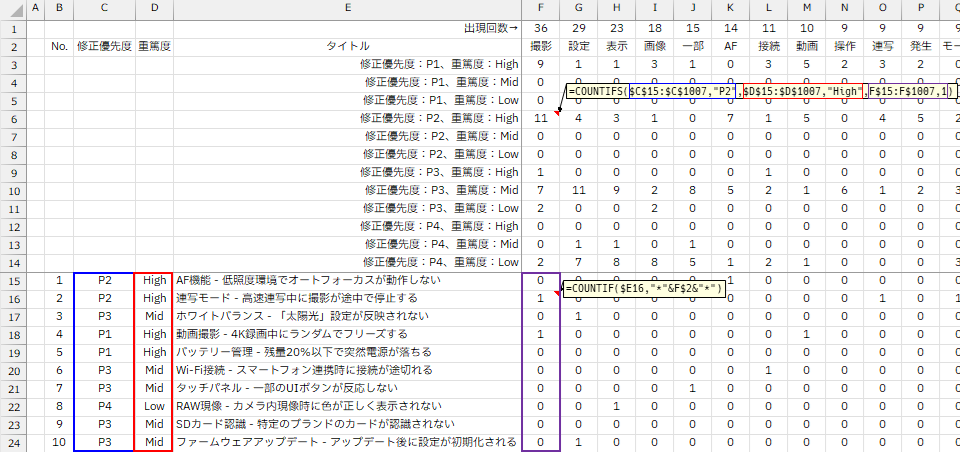Image resolution: width=960 pixels, height=452 pixels.
Task: Click the Wi-Fi接続 title cell
Action: [x=347, y=371]
